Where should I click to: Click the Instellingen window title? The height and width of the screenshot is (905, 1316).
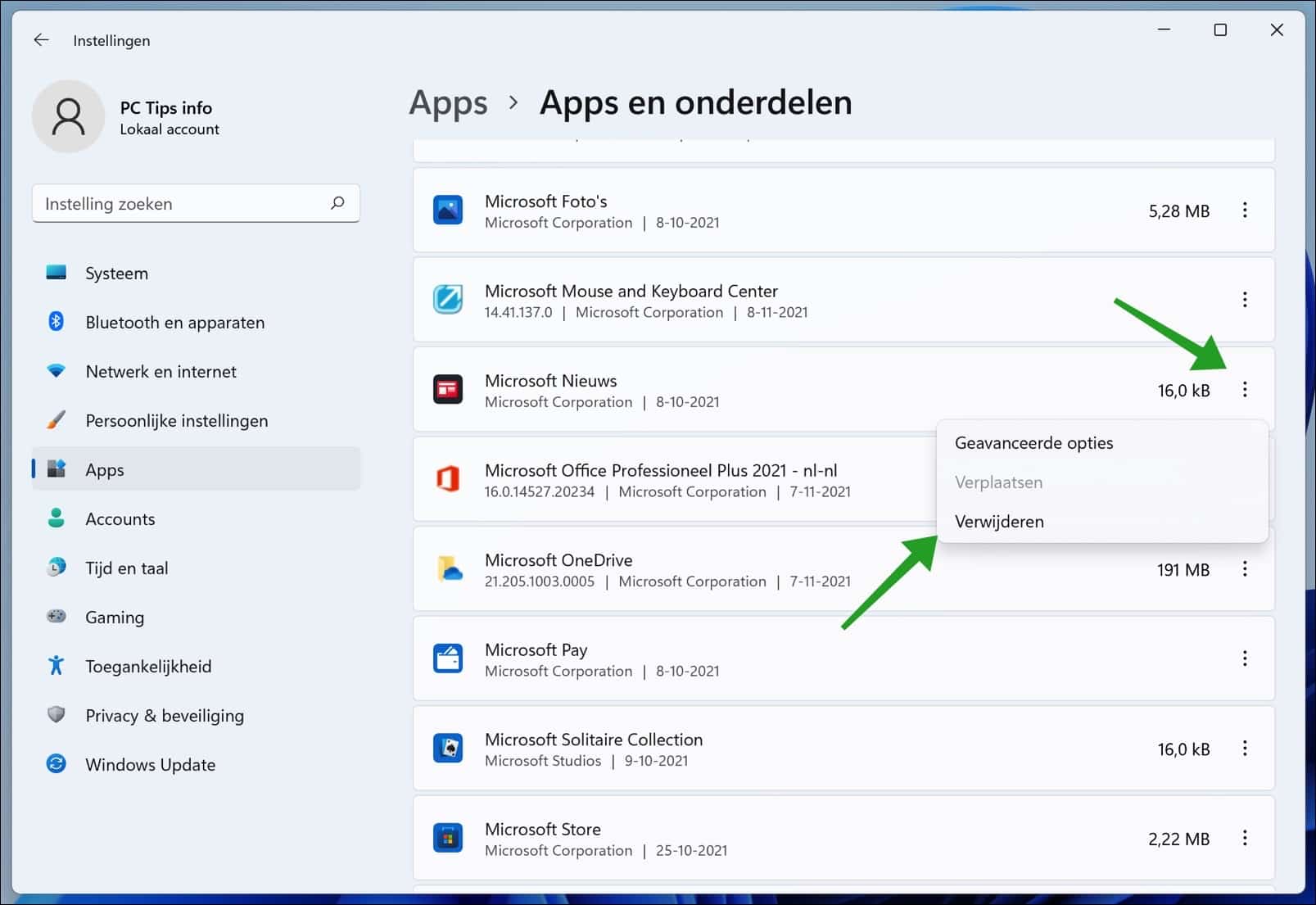tap(111, 40)
